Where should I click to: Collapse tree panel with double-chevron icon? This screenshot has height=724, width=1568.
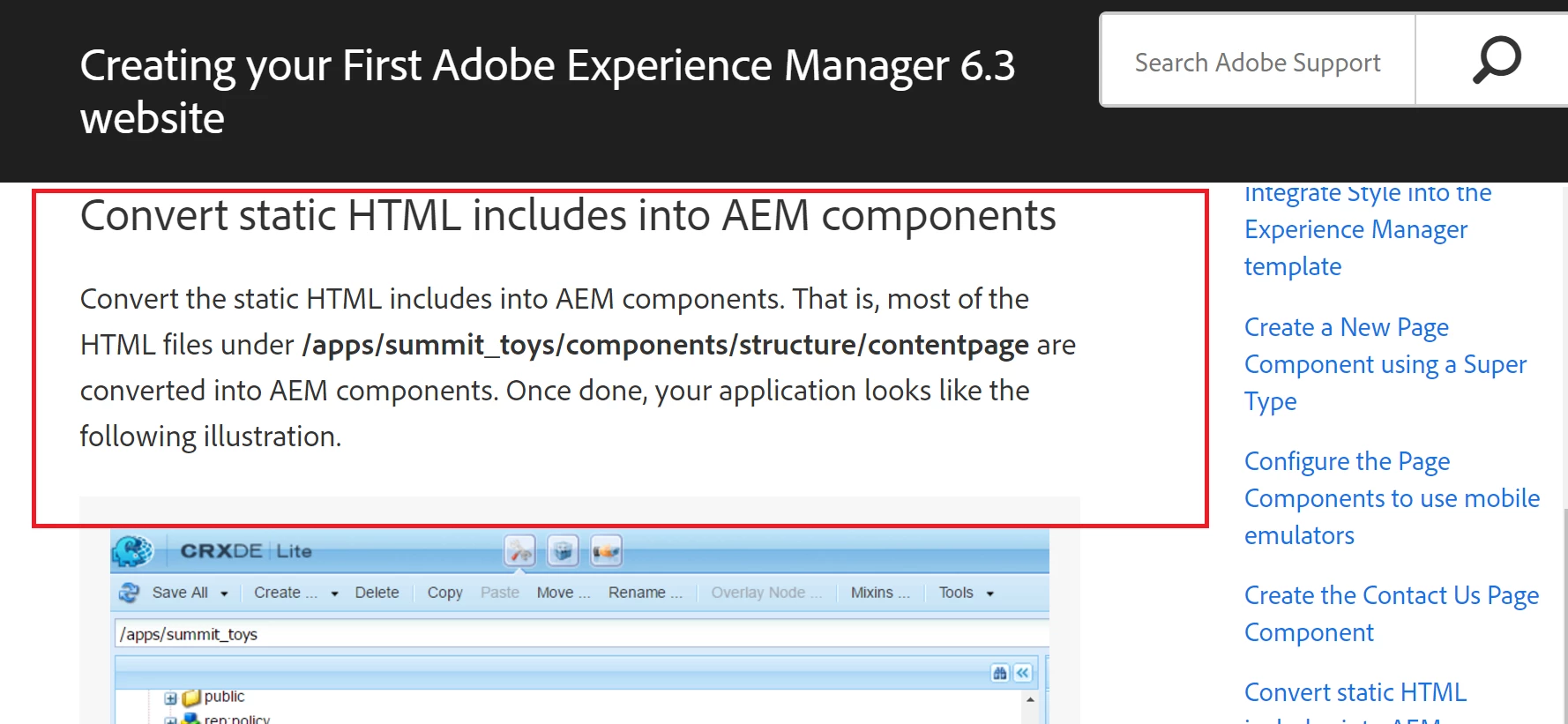[1022, 673]
